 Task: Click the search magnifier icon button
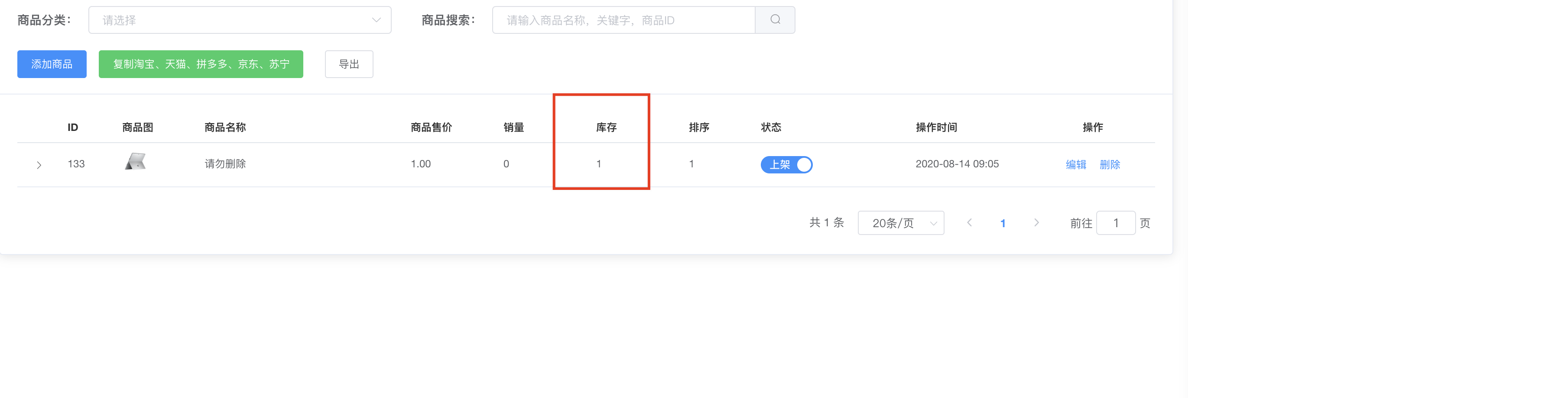pyautogui.click(x=775, y=20)
